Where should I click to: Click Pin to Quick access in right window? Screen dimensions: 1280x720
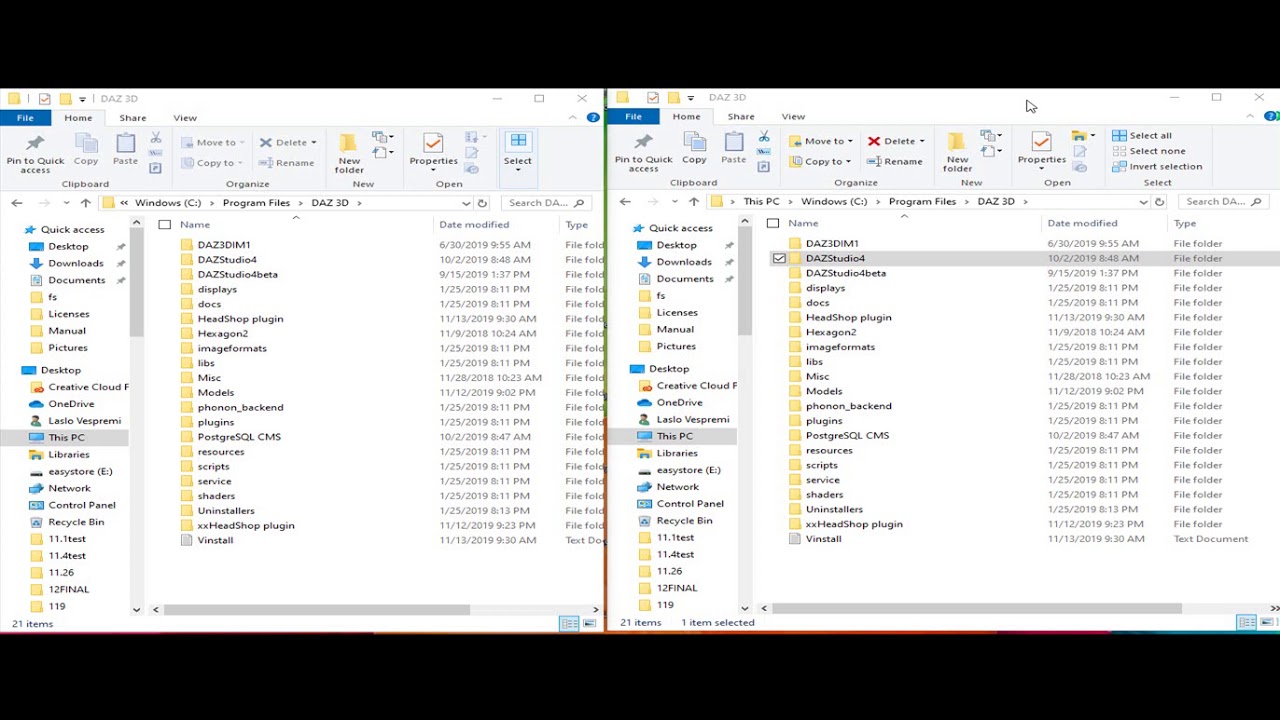pyautogui.click(x=643, y=152)
